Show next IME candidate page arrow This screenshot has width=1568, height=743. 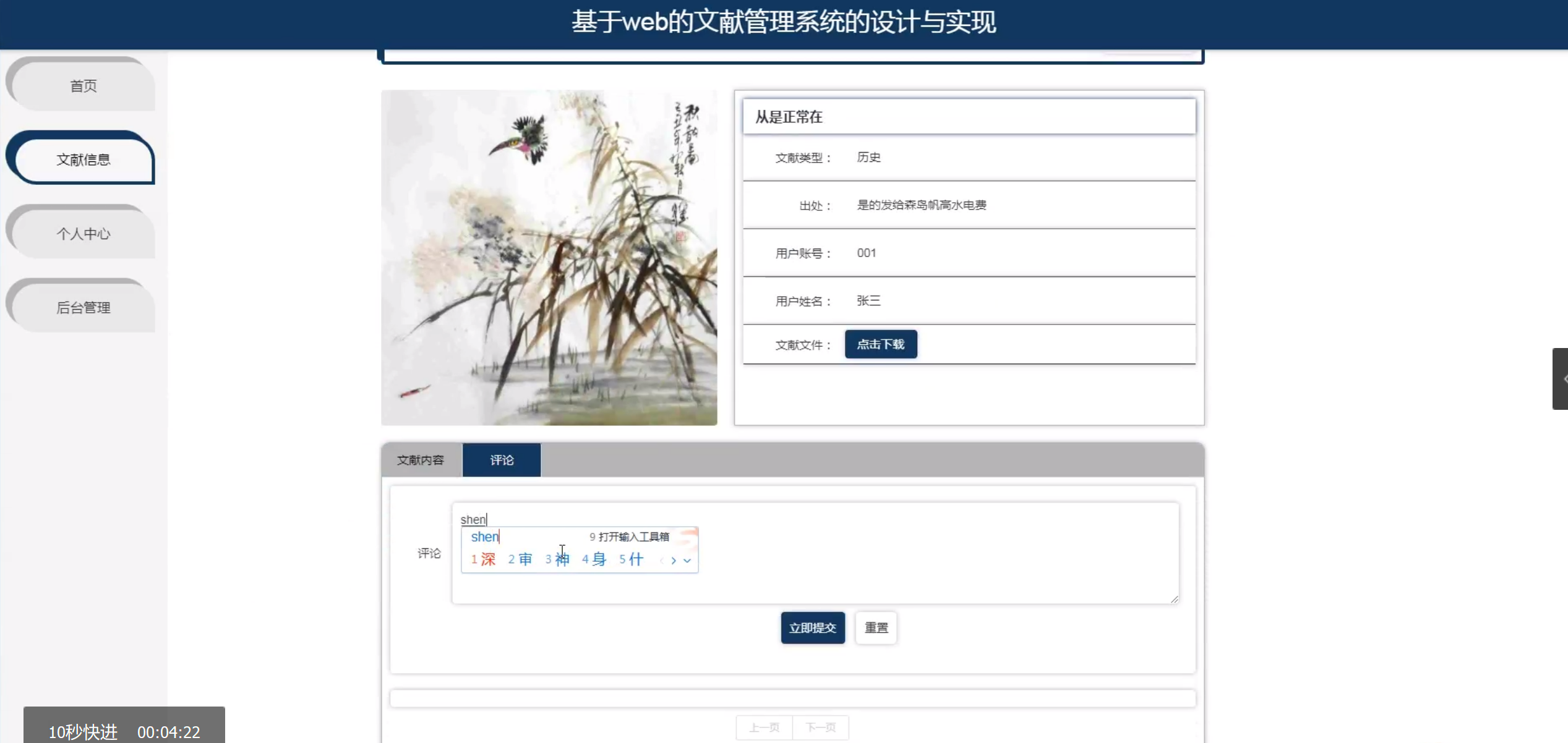[674, 561]
